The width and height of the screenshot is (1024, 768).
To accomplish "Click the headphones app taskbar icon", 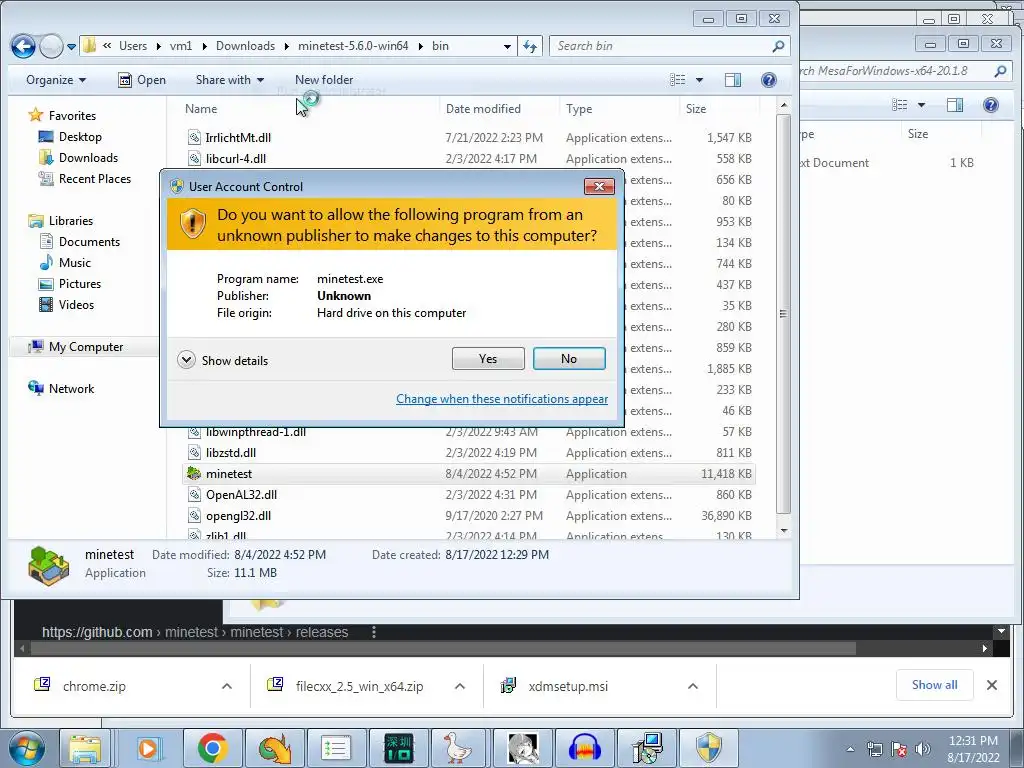I will pyautogui.click(x=584, y=748).
